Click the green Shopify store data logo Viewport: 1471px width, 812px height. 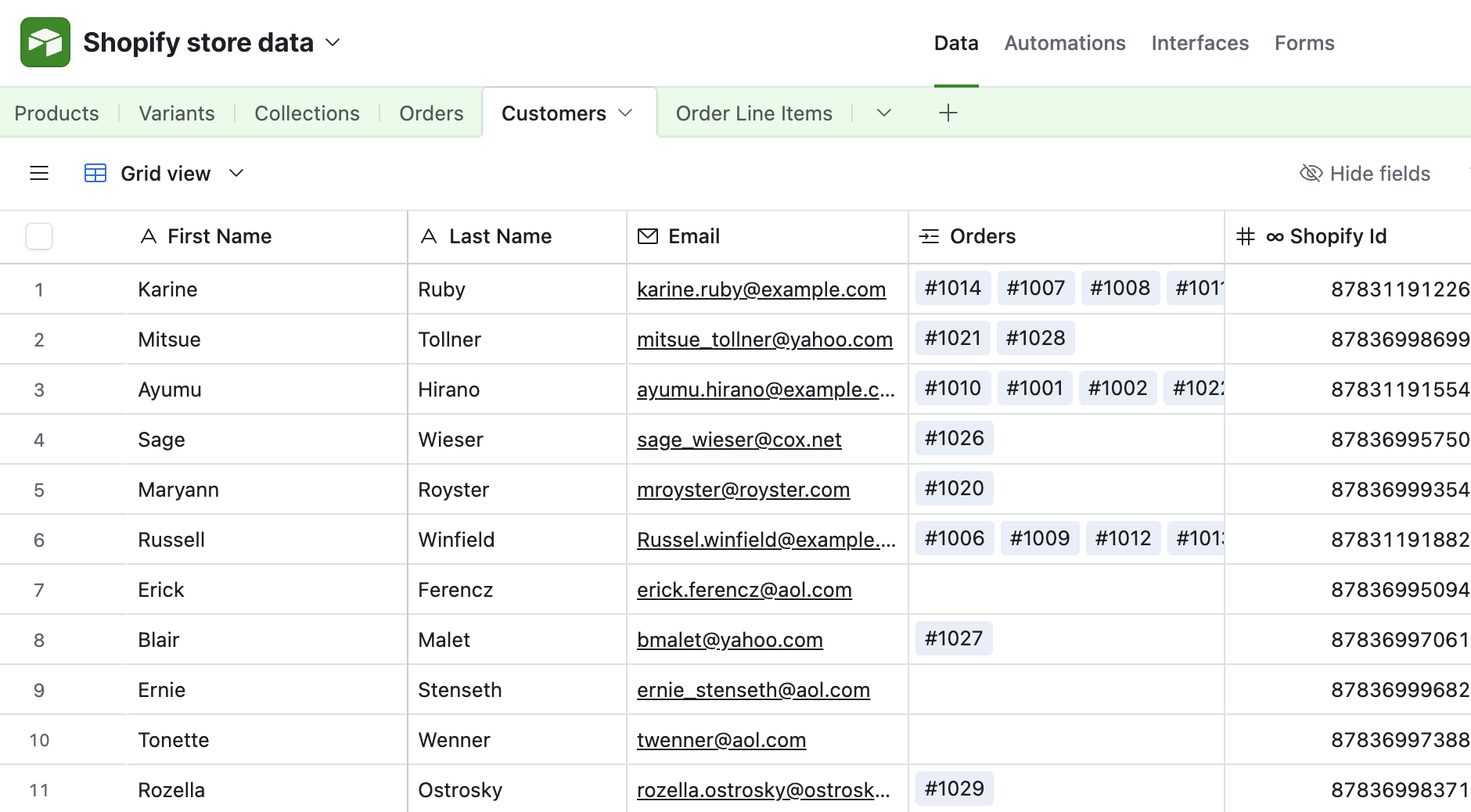pos(45,41)
